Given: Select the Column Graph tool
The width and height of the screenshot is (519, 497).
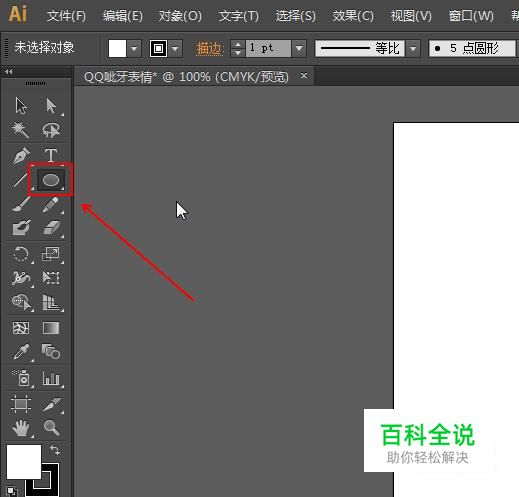Looking at the screenshot, I should (x=51, y=378).
